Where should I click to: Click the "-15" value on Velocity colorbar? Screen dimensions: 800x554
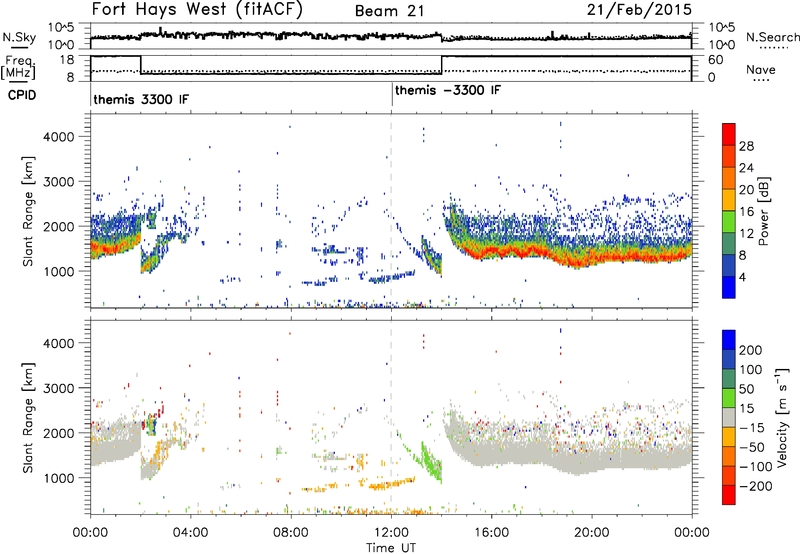pos(752,427)
